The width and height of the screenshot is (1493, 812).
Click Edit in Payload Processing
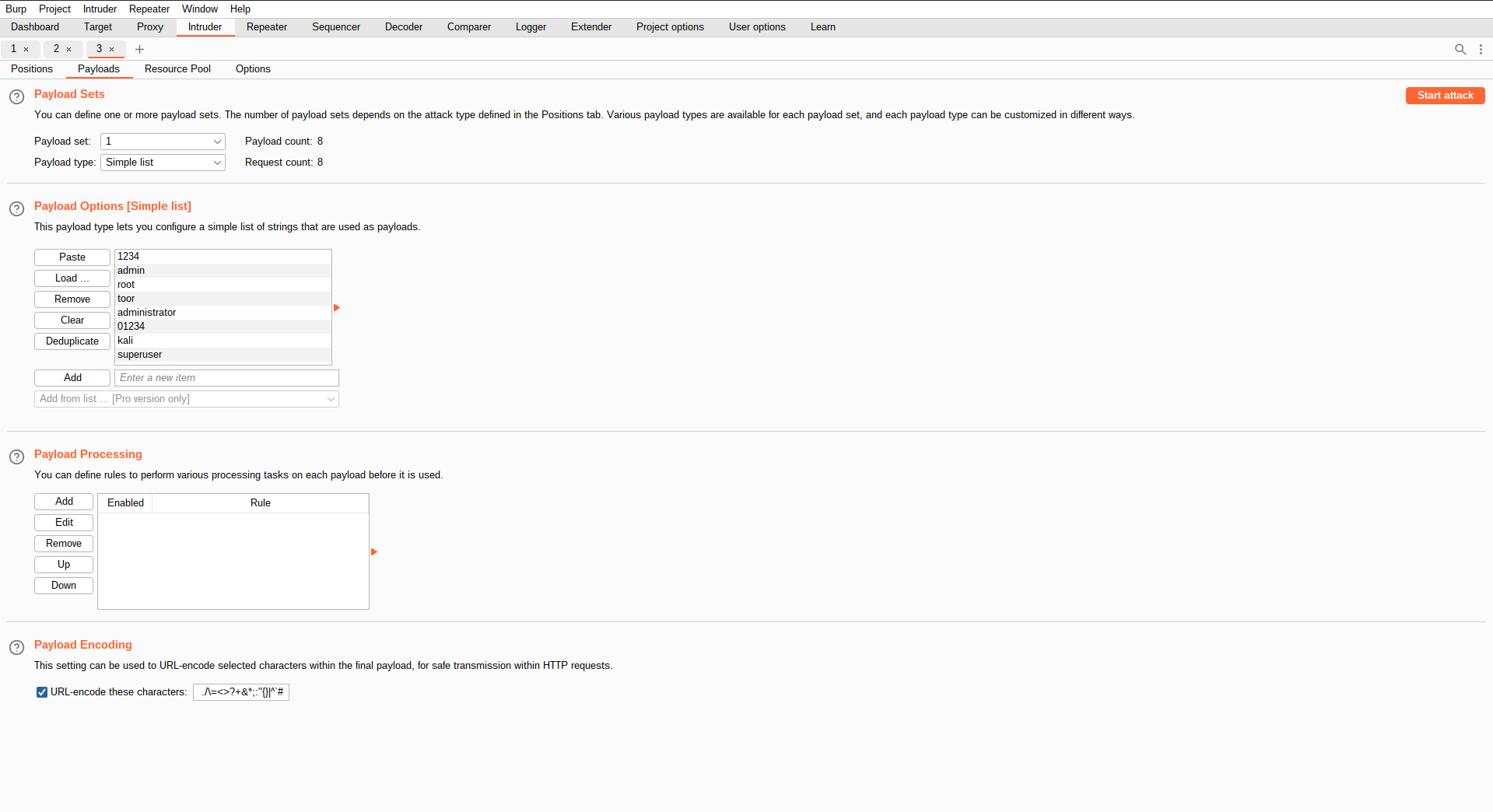point(64,523)
